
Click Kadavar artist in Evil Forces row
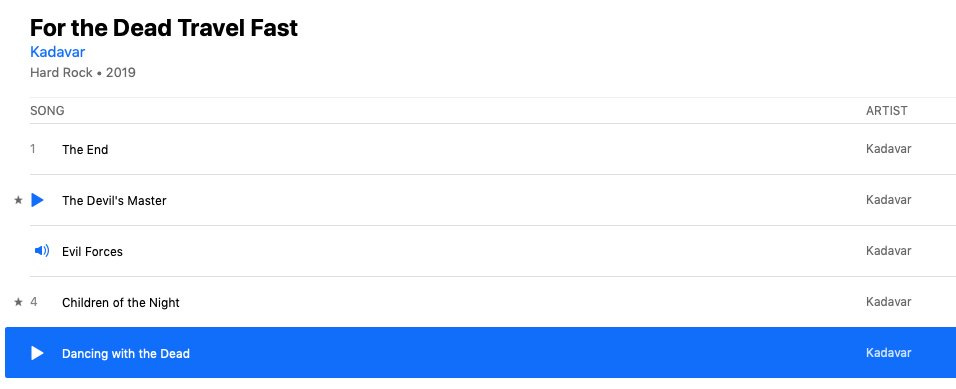tap(888, 251)
